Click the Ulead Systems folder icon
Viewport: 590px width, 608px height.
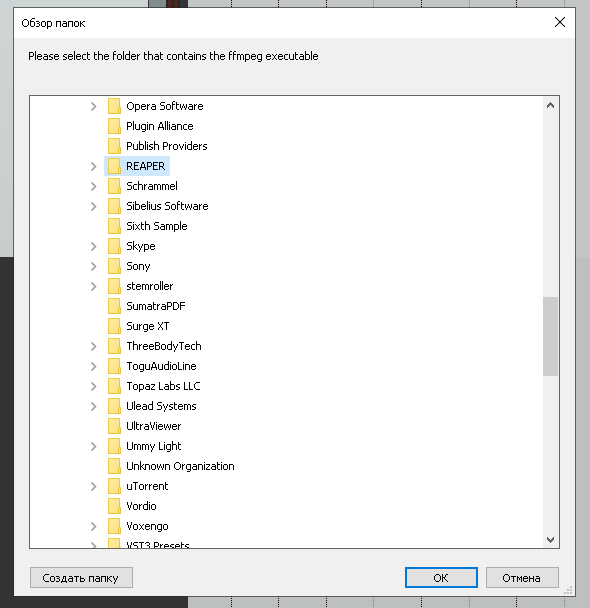click(114, 406)
